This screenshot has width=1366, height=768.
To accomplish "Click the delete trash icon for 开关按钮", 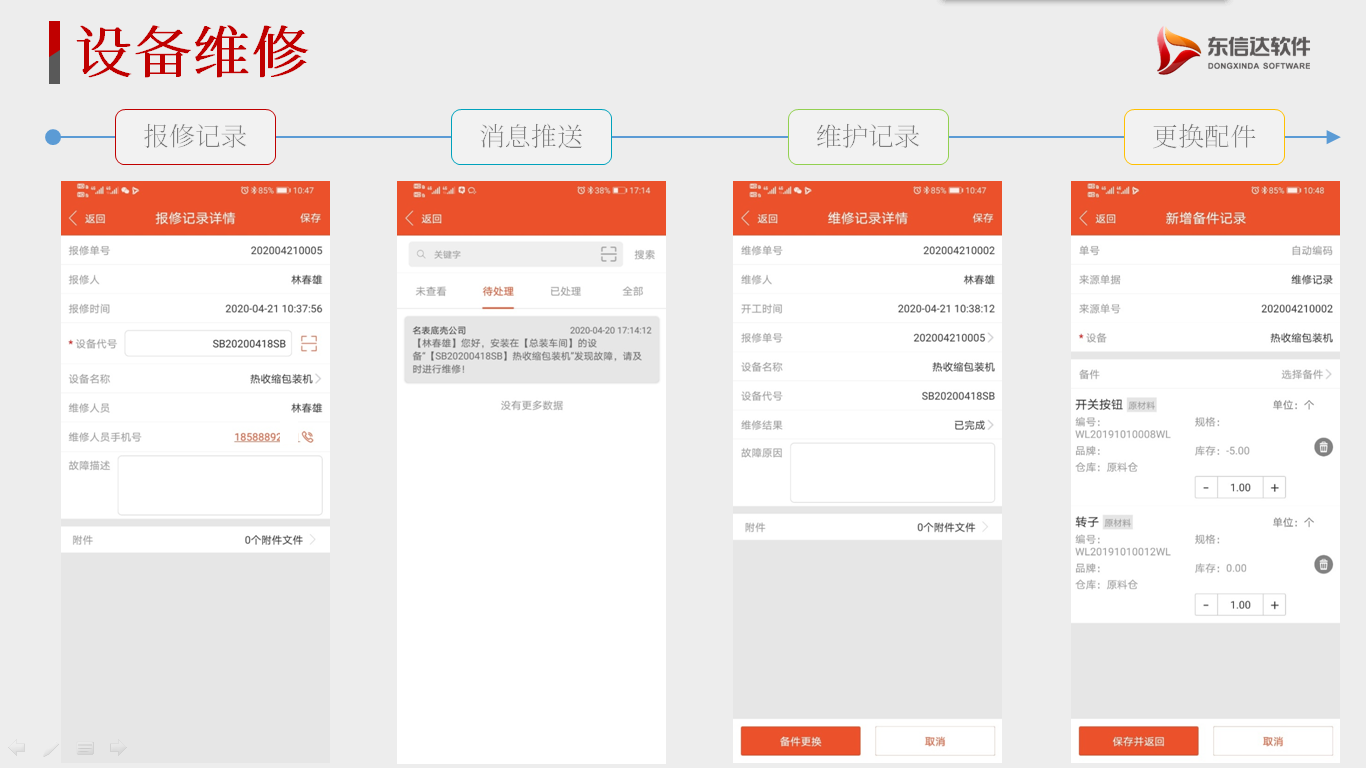I will 1323,447.
